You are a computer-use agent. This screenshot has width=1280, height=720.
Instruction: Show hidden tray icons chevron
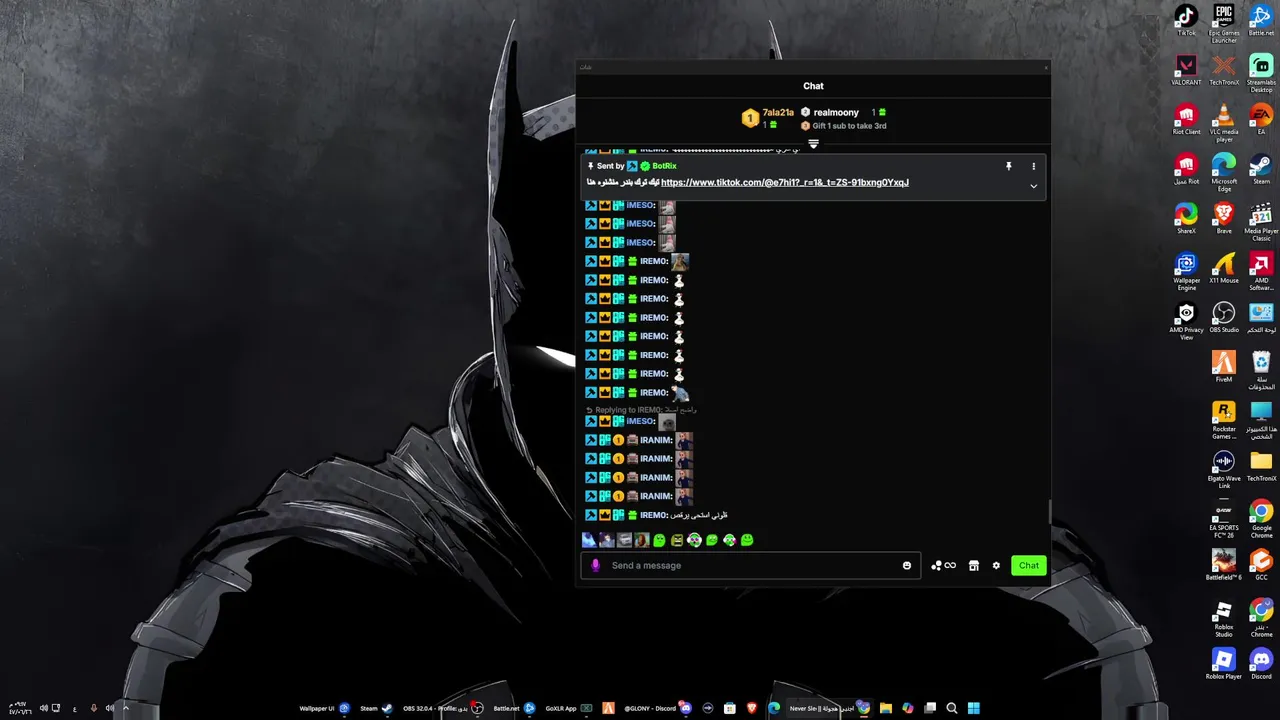tap(125, 708)
